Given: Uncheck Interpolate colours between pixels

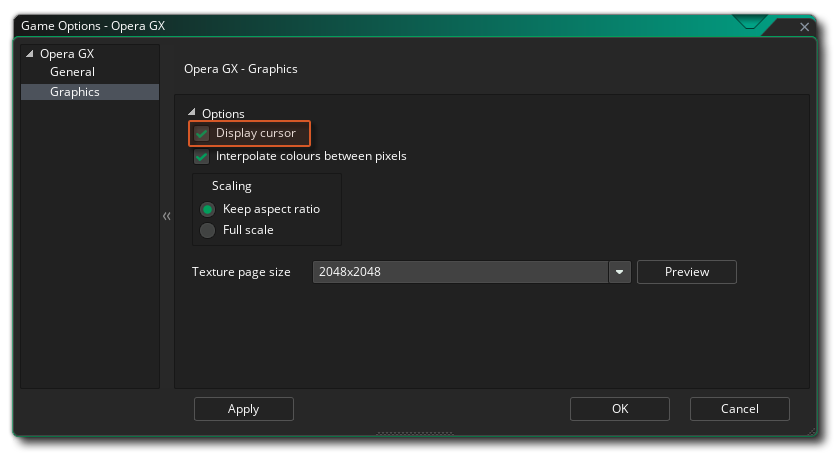Looking at the screenshot, I should point(202,156).
